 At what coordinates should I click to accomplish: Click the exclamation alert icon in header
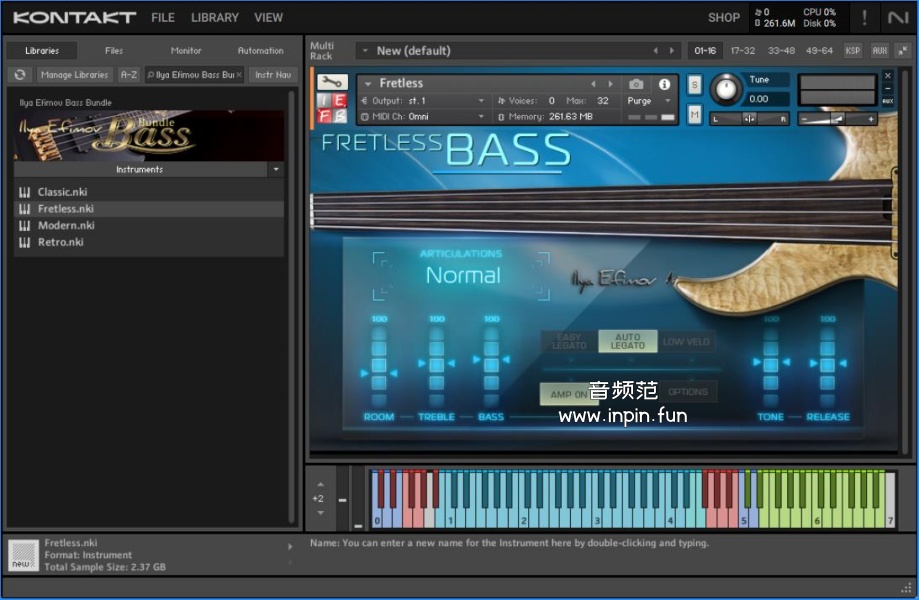tap(864, 17)
